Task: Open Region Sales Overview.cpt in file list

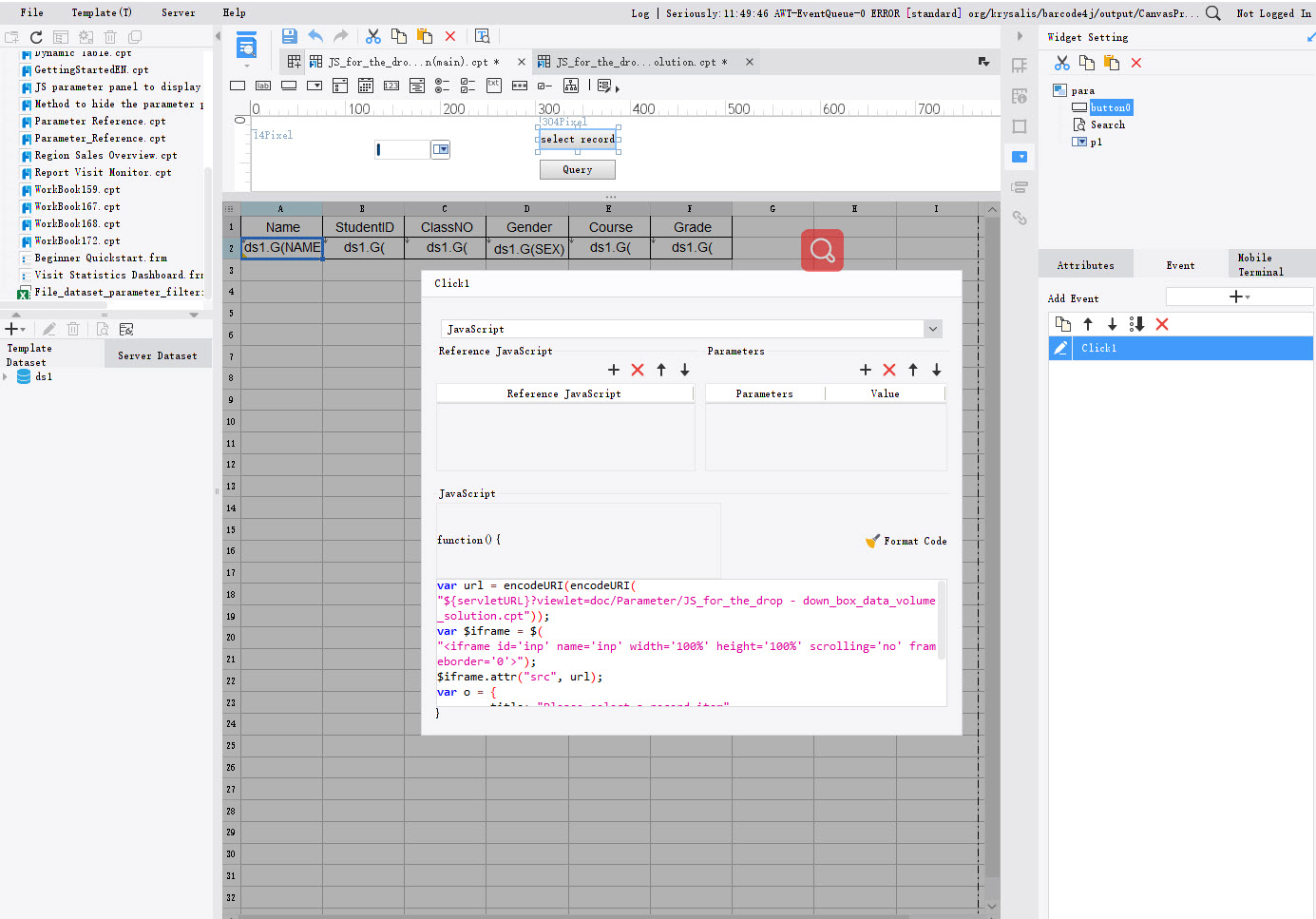Action: click(x=105, y=155)
